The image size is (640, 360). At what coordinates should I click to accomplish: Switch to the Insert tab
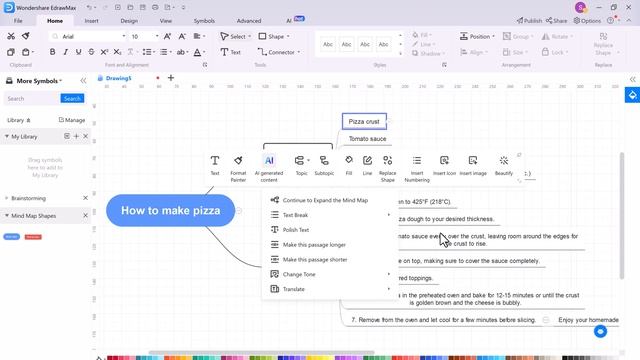pyautogui.click(x=91, y=20)
